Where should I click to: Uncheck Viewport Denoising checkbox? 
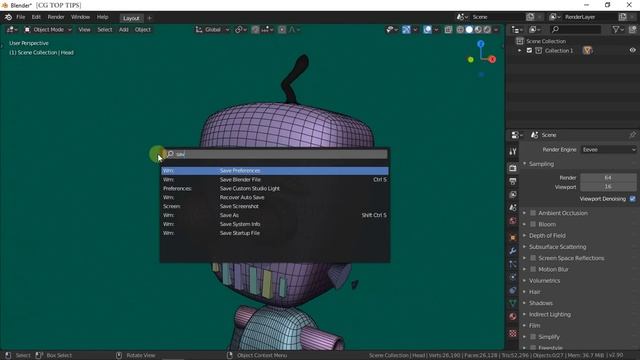632,199
